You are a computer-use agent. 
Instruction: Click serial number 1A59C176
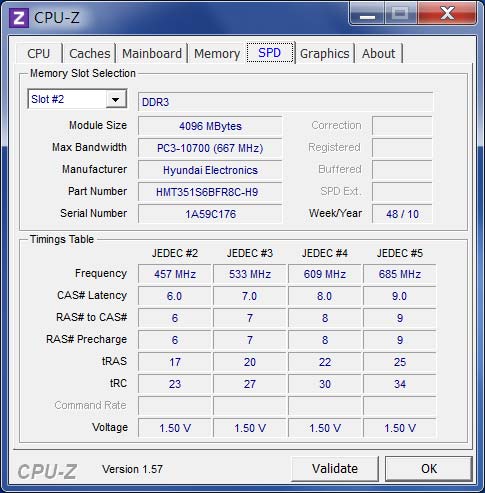click(210, 214)
